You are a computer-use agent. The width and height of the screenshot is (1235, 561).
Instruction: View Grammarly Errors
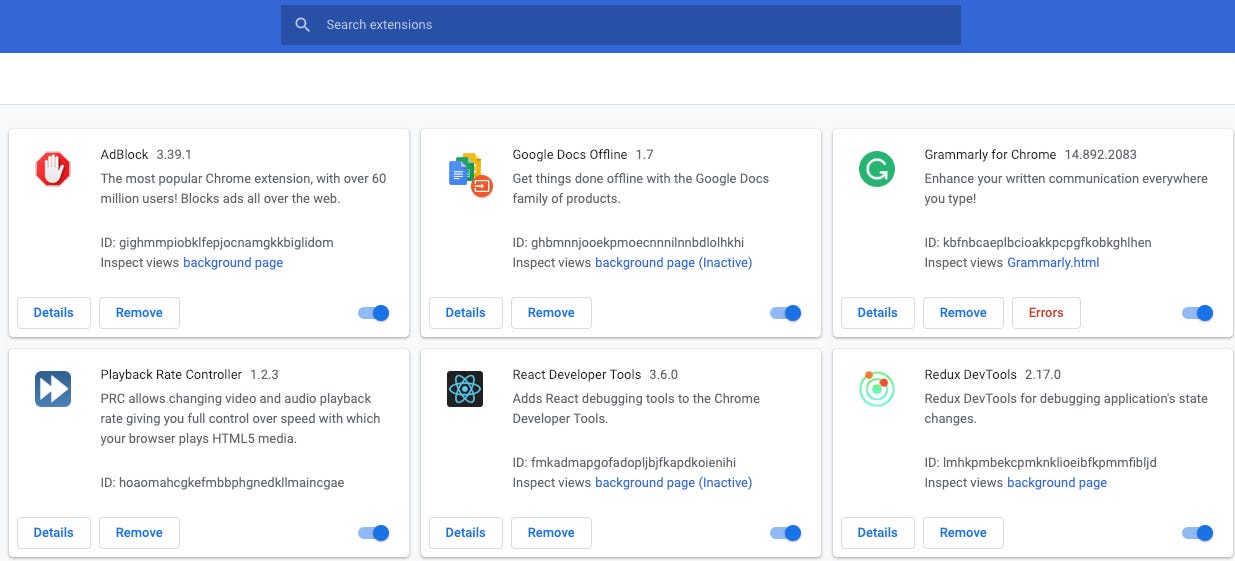[1046, 313]
